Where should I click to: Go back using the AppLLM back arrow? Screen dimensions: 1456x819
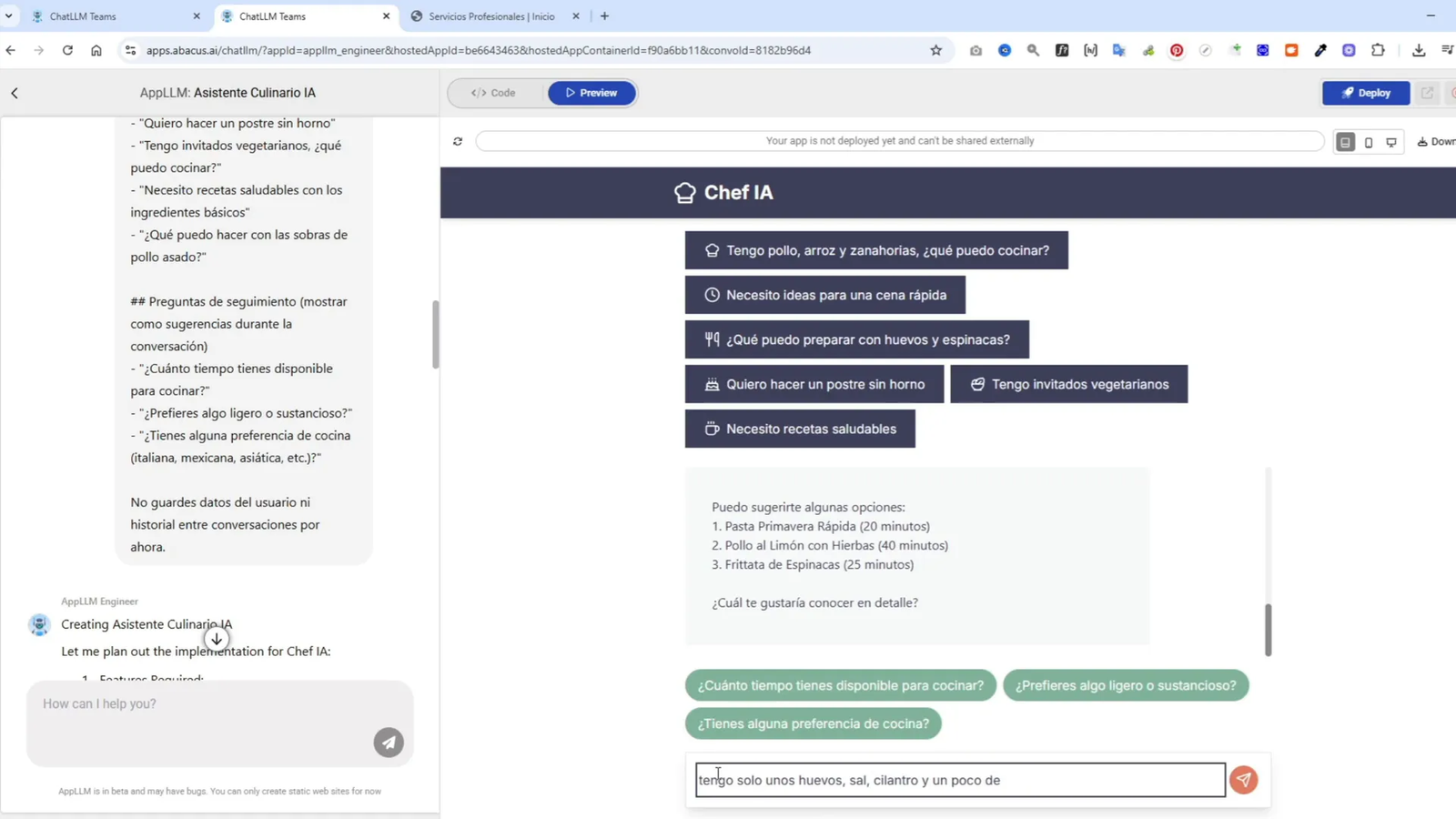[15, 92]
